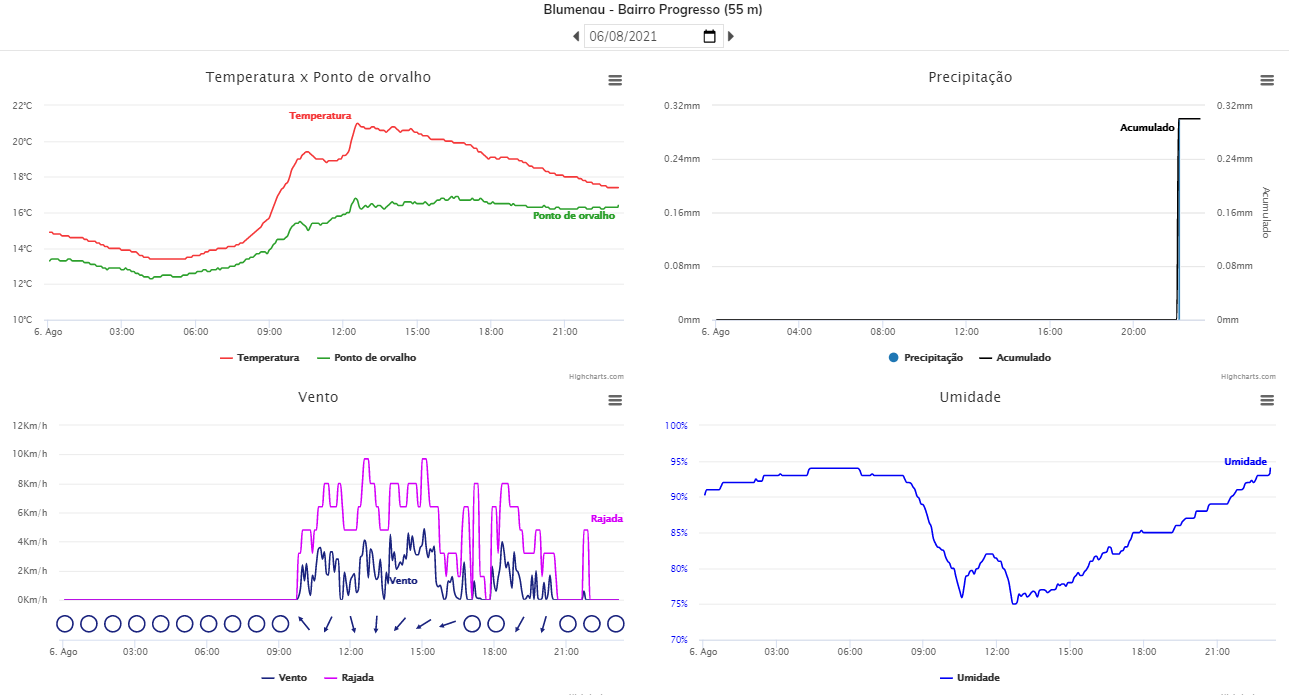Image resolution: width=1289 pixels, height=695 pixels.
Task: Toggle the Temperatura series in legend
Action: [259, 357]
